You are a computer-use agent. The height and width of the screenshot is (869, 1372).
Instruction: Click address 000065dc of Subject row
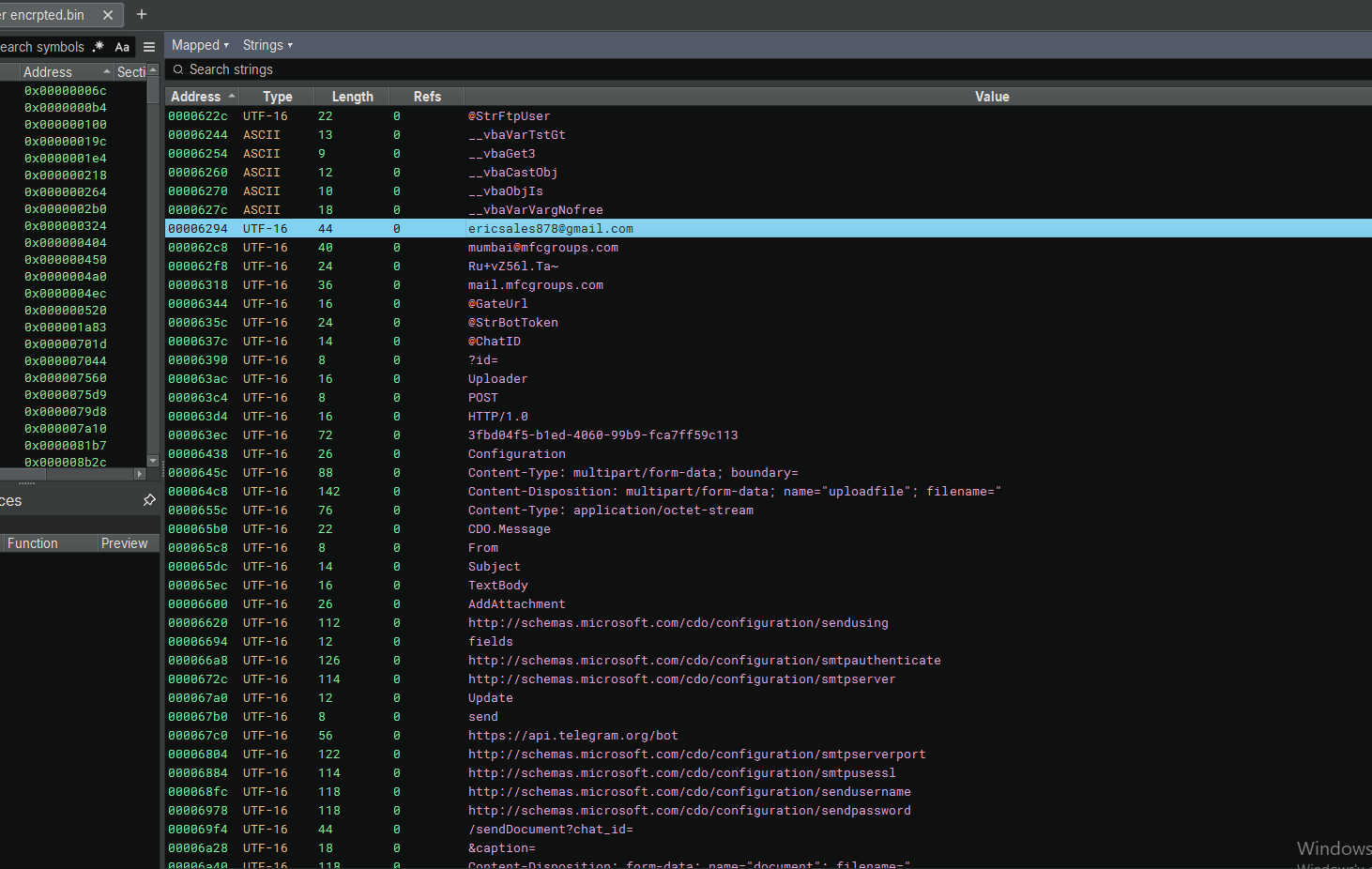coord(198,567)
